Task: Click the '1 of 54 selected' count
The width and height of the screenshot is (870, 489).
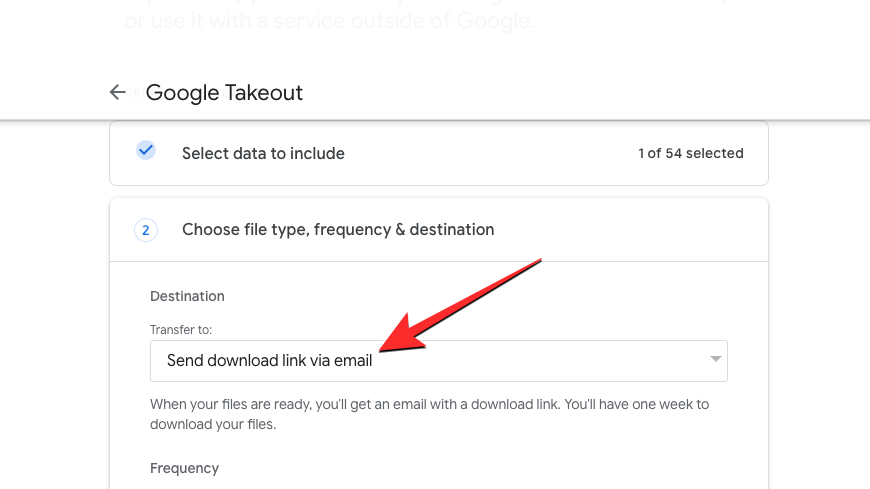Action: 691,153
